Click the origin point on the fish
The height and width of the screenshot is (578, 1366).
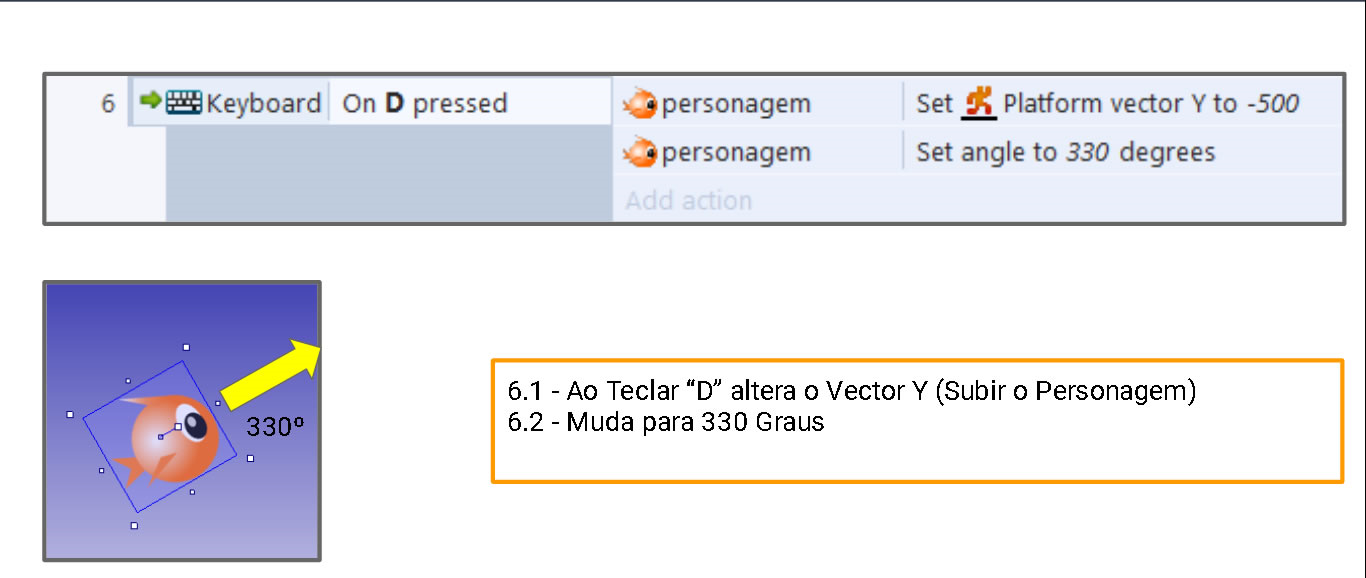pos(160,437)
